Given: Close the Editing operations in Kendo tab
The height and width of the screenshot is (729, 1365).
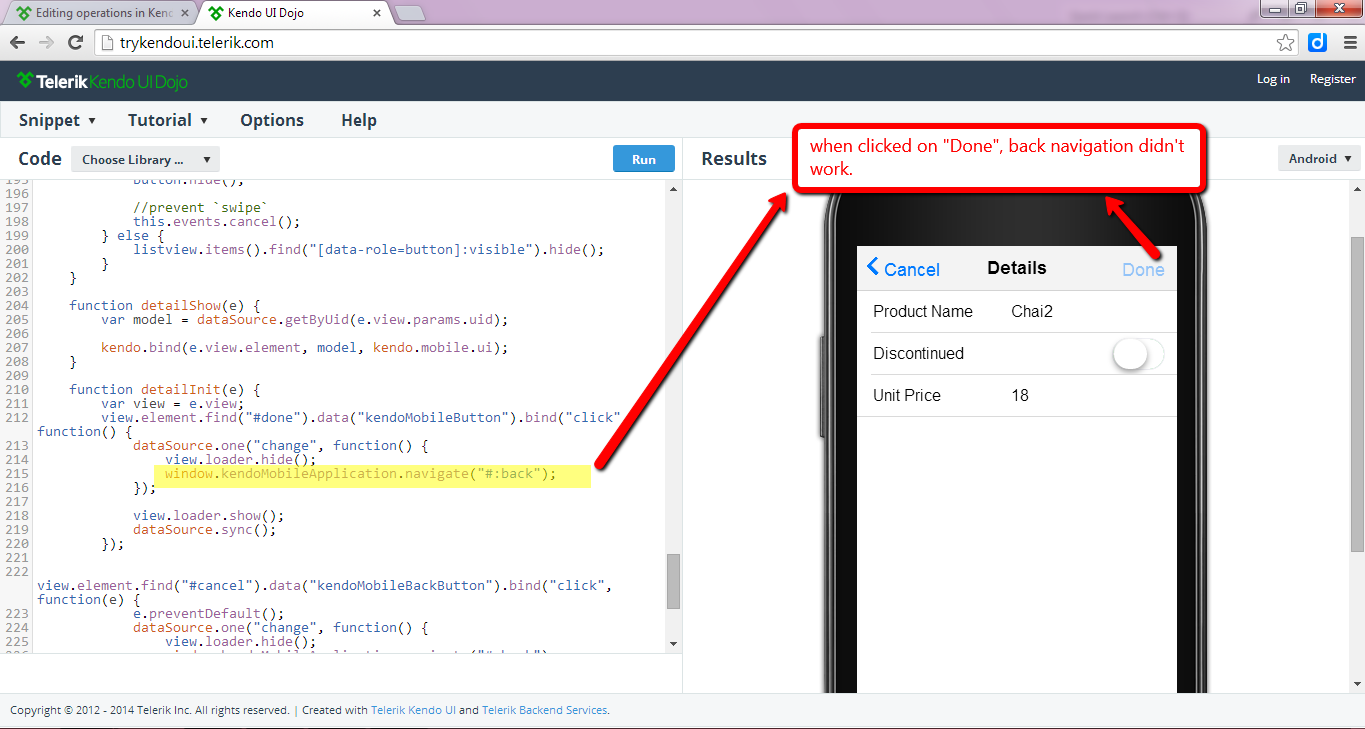Looking at the screenshot, I should [x=184, y=13].
